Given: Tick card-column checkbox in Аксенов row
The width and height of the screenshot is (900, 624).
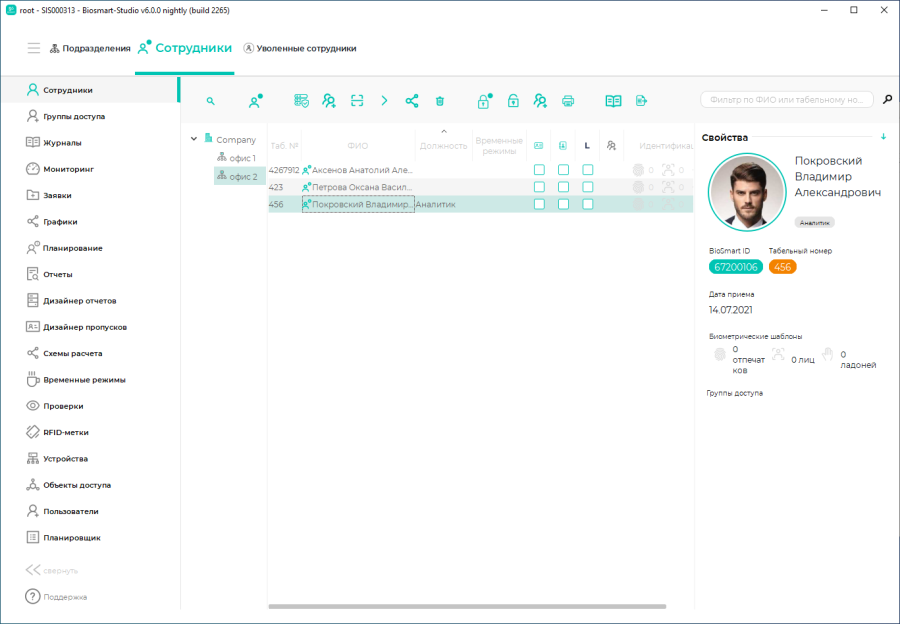Looking at the screenshot, I should point(539,170).
